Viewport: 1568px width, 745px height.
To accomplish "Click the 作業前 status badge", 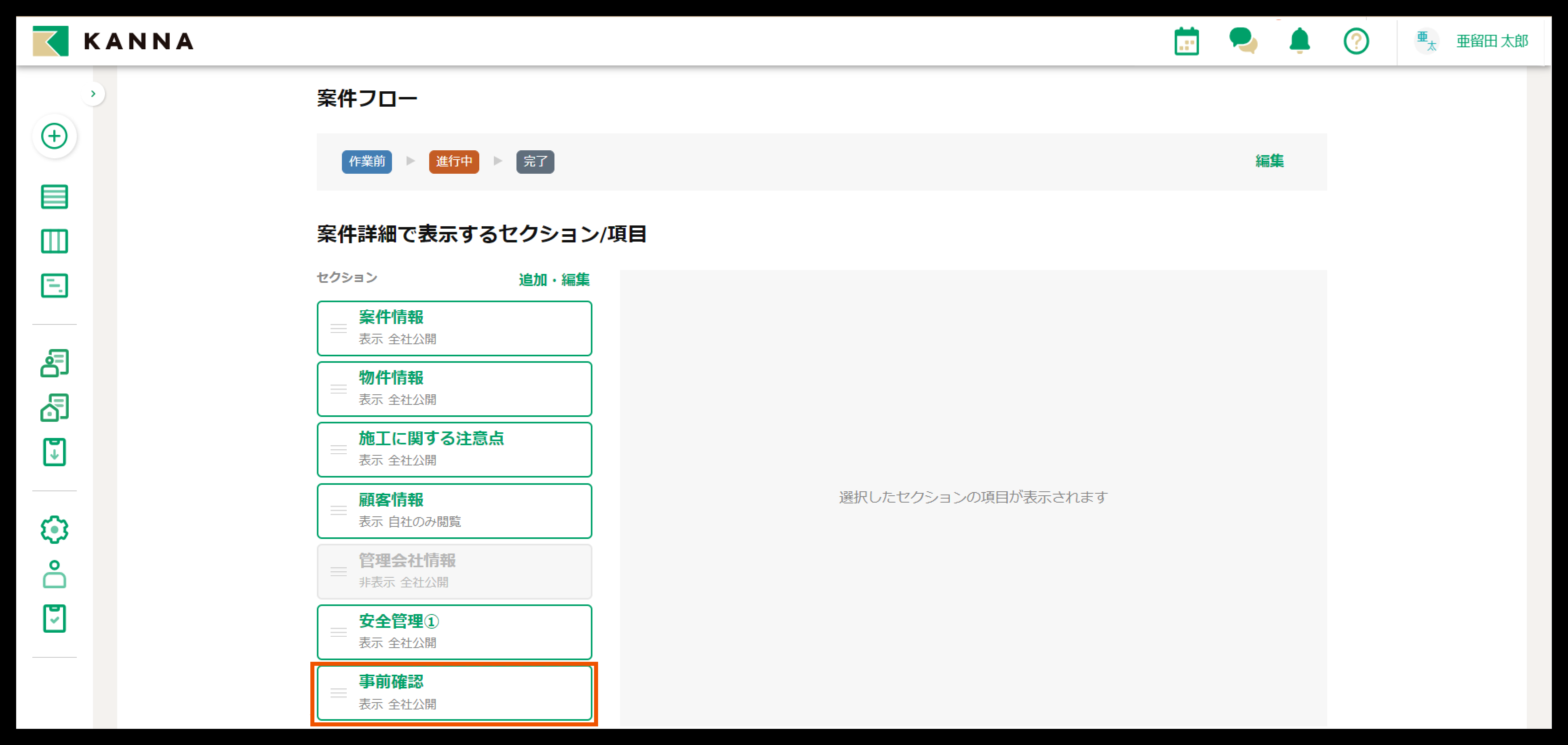I will tap(367, 161).
